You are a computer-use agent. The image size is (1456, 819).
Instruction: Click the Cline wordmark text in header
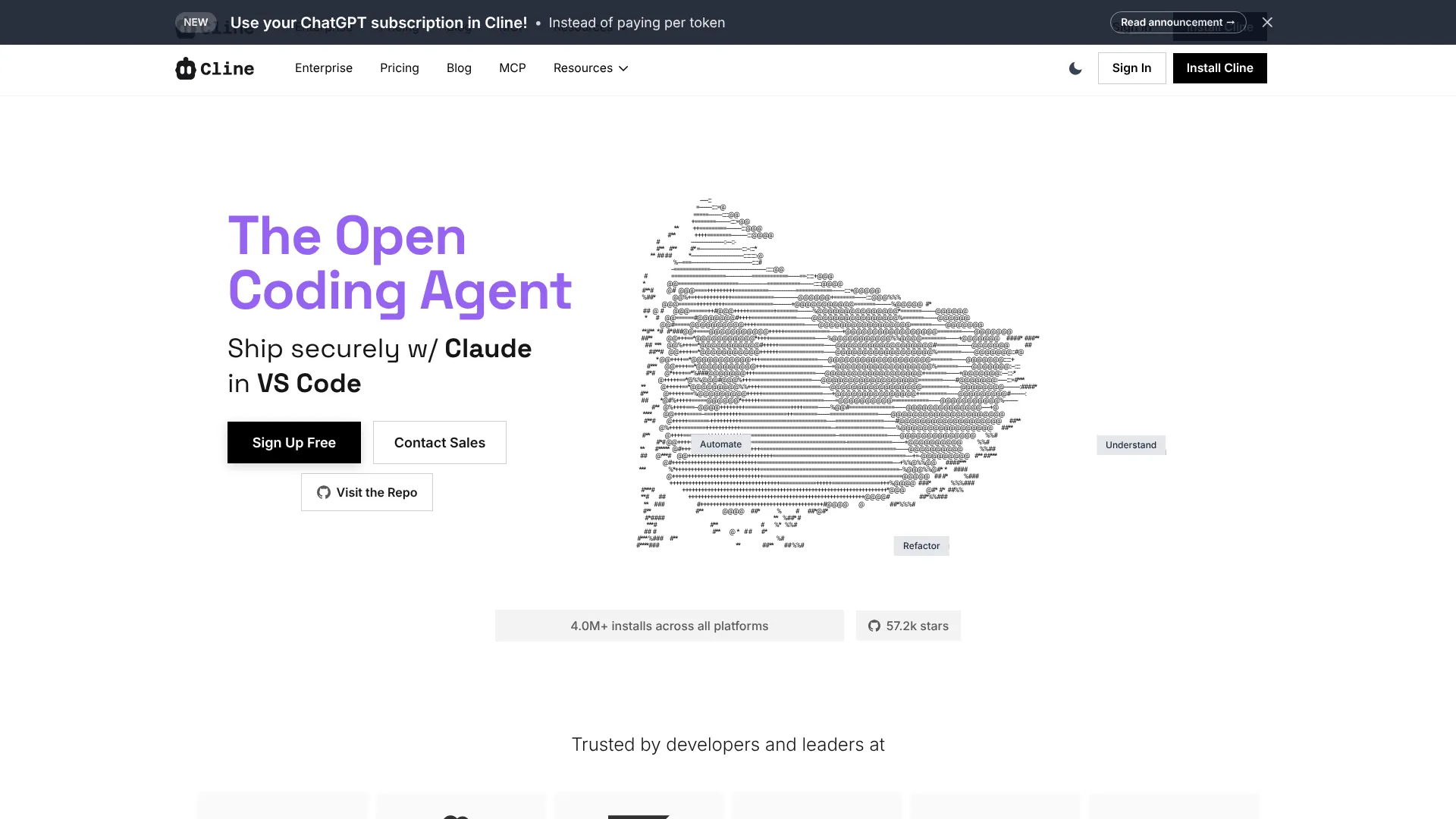coord(227,68)
